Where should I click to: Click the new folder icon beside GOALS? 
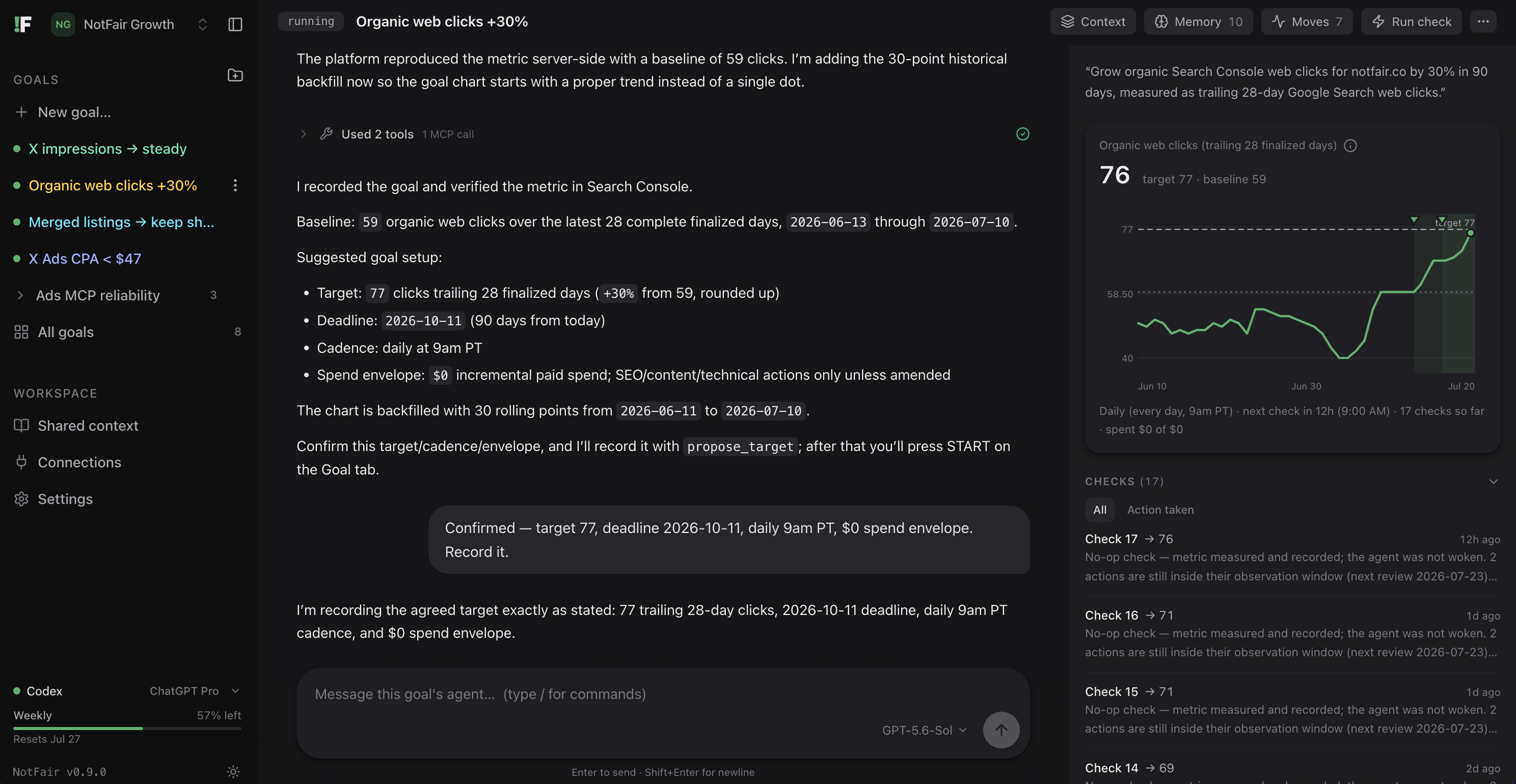pyautogui.click(x=235, y=75)
